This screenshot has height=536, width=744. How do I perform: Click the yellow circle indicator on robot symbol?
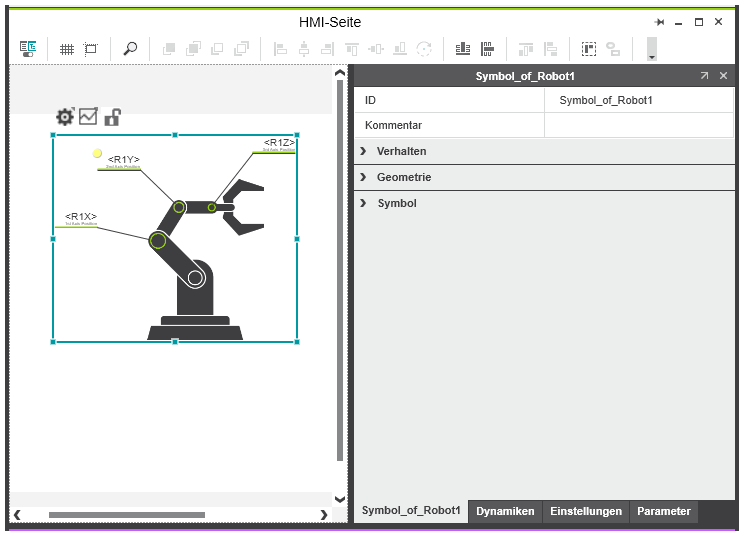click(x=97, y=154)
